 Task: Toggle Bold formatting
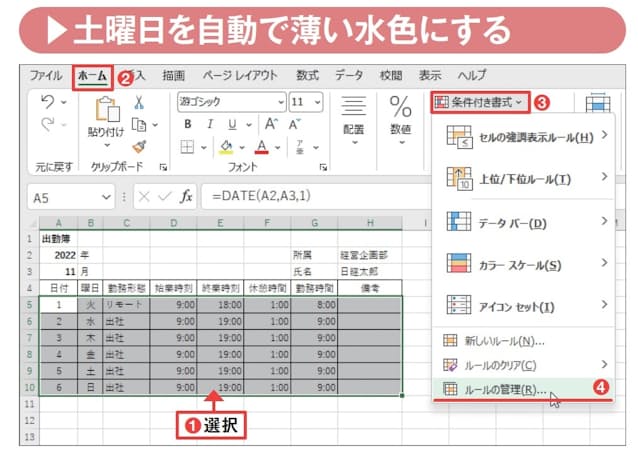pos(188,124)
